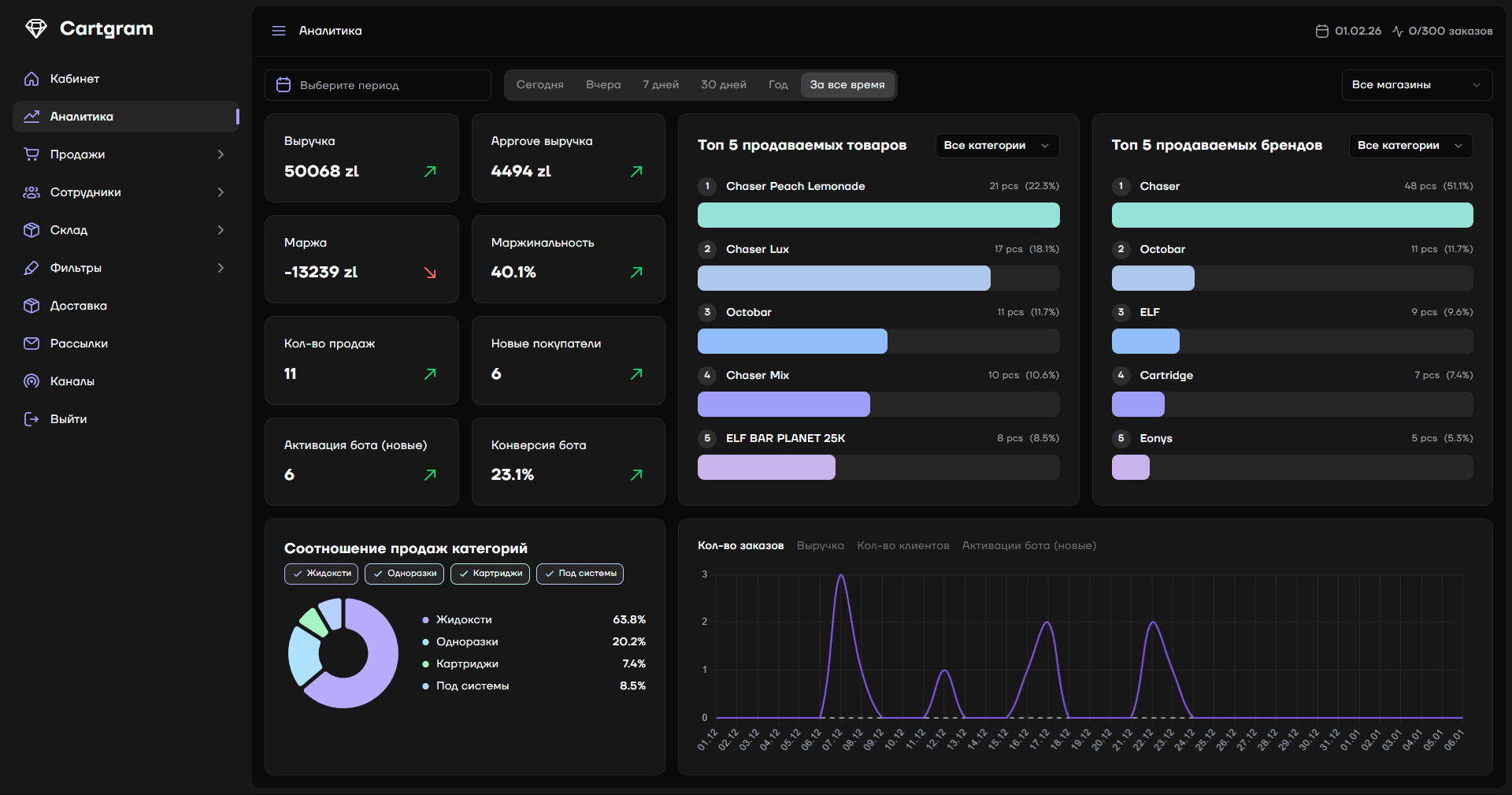
Task: Click the Фильтры pen icon
Action: point(31,268)
